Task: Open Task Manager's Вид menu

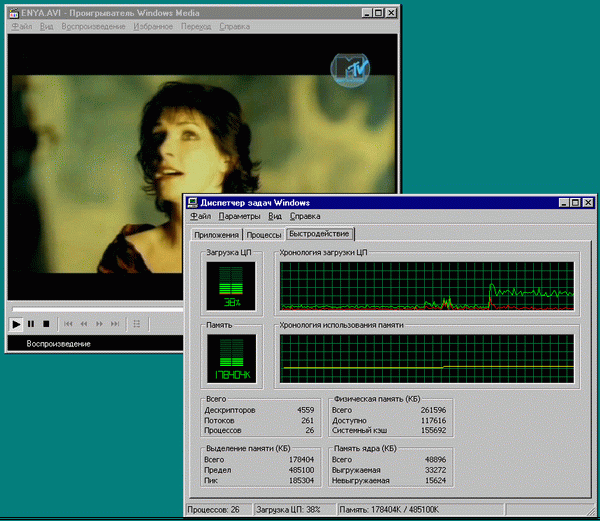Action: click(275, 216)
